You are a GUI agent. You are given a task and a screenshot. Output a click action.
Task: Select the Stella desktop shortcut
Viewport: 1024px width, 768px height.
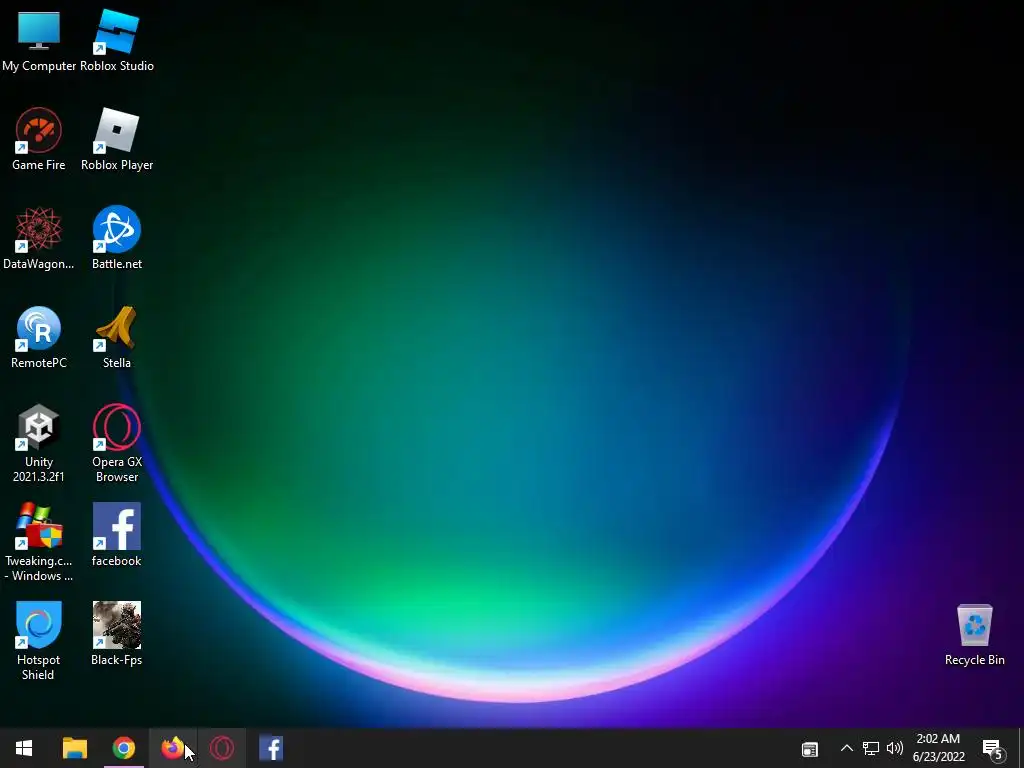[117, 338]
